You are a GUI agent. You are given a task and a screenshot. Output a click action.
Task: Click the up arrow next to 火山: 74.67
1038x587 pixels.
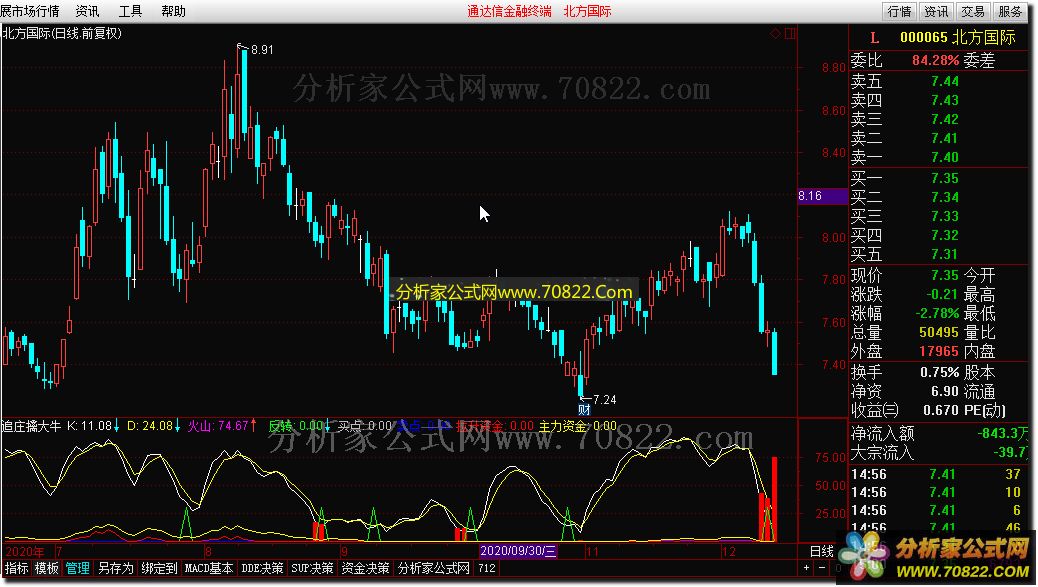click(x=254, y=426)
